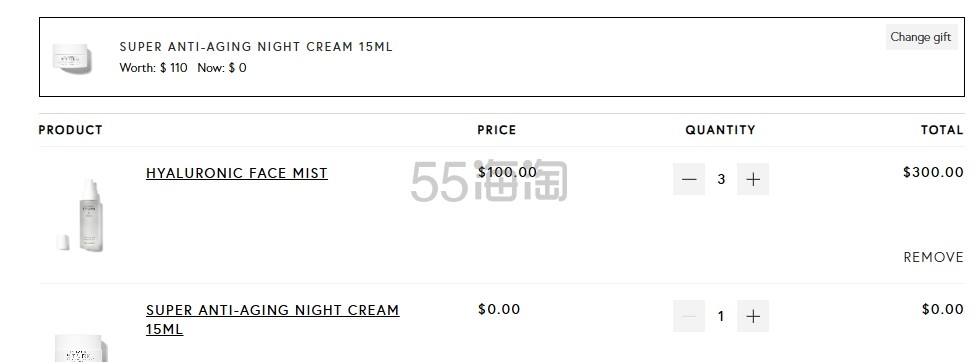
Task: Click the Change gift button
Action: (x=921, y=37)
